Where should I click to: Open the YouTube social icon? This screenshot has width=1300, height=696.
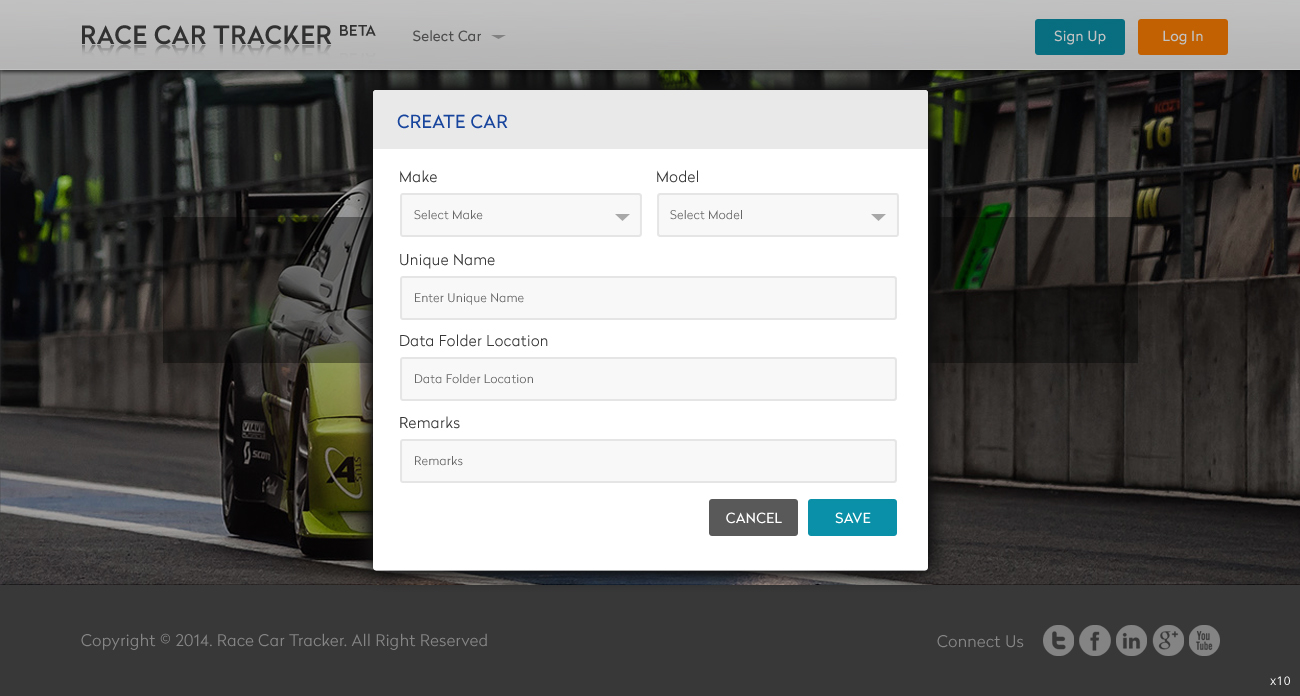click(1204, 640)
